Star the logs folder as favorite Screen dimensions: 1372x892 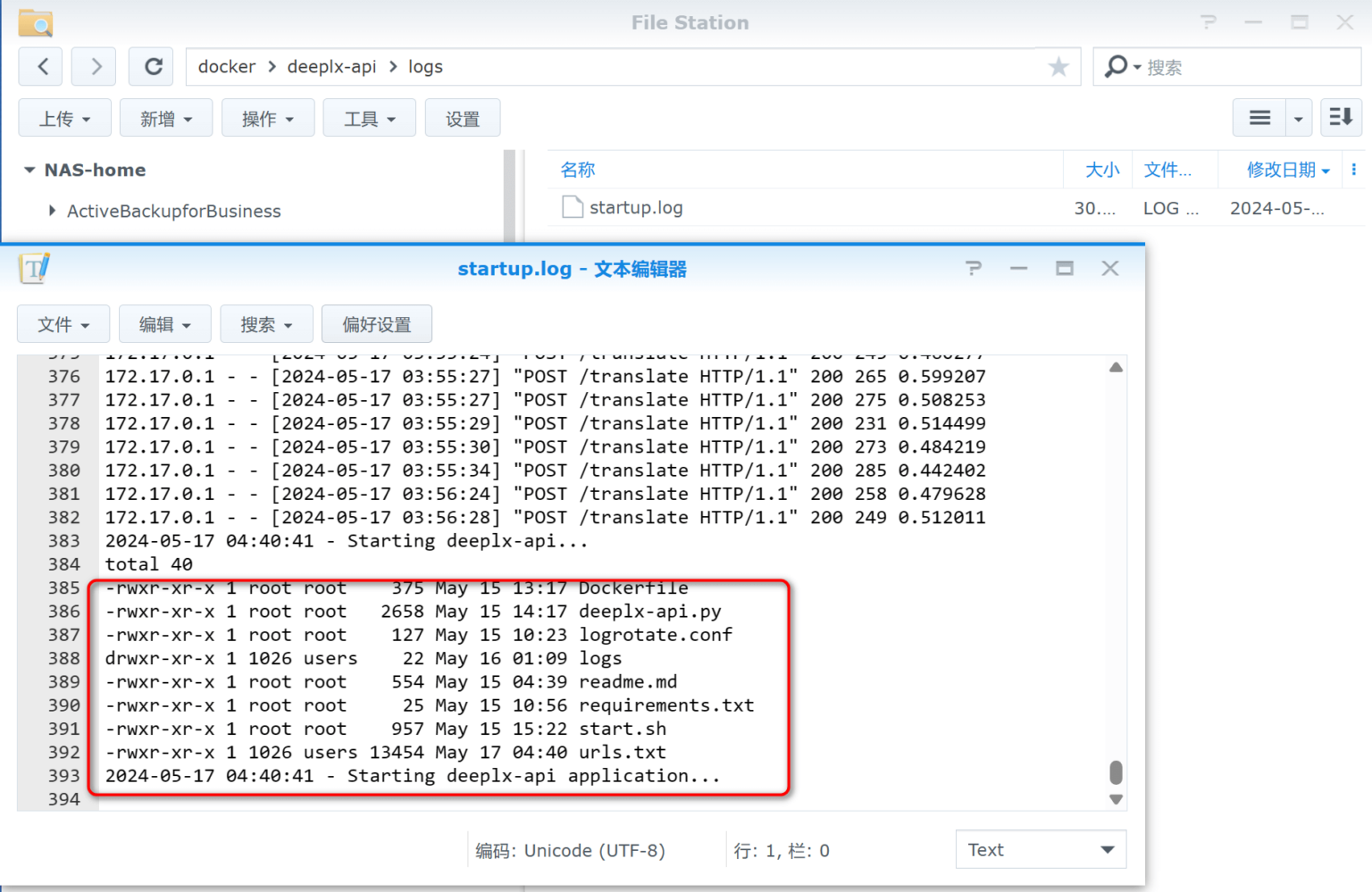[1058, 66]
